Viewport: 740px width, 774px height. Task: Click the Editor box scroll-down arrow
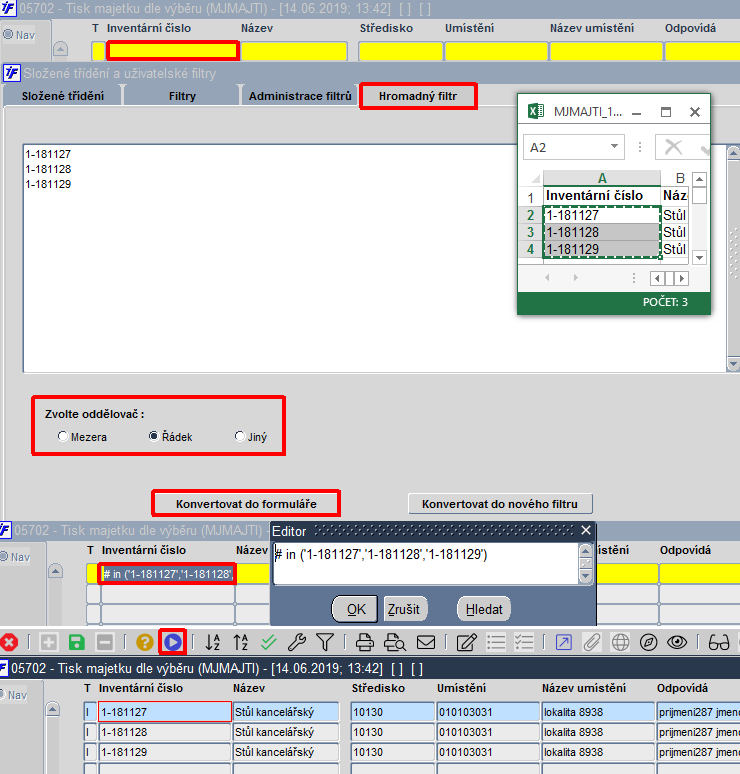pyautogui.click(x=585, y=576)
